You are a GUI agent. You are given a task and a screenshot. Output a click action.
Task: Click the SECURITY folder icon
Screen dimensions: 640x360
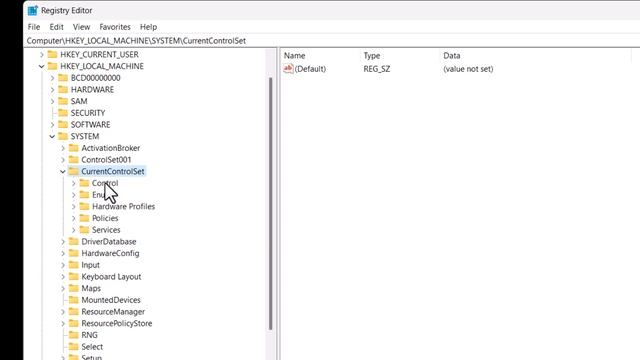pyautogui.click(x=63, y=113)
